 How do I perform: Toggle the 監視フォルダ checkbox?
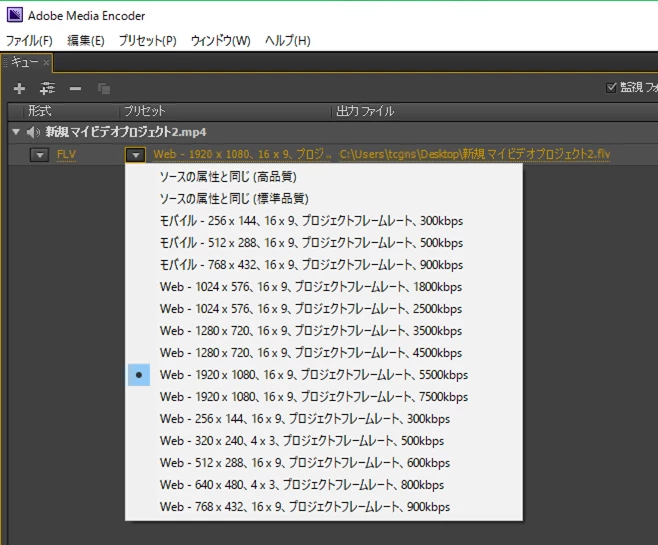tap(611, 87)
